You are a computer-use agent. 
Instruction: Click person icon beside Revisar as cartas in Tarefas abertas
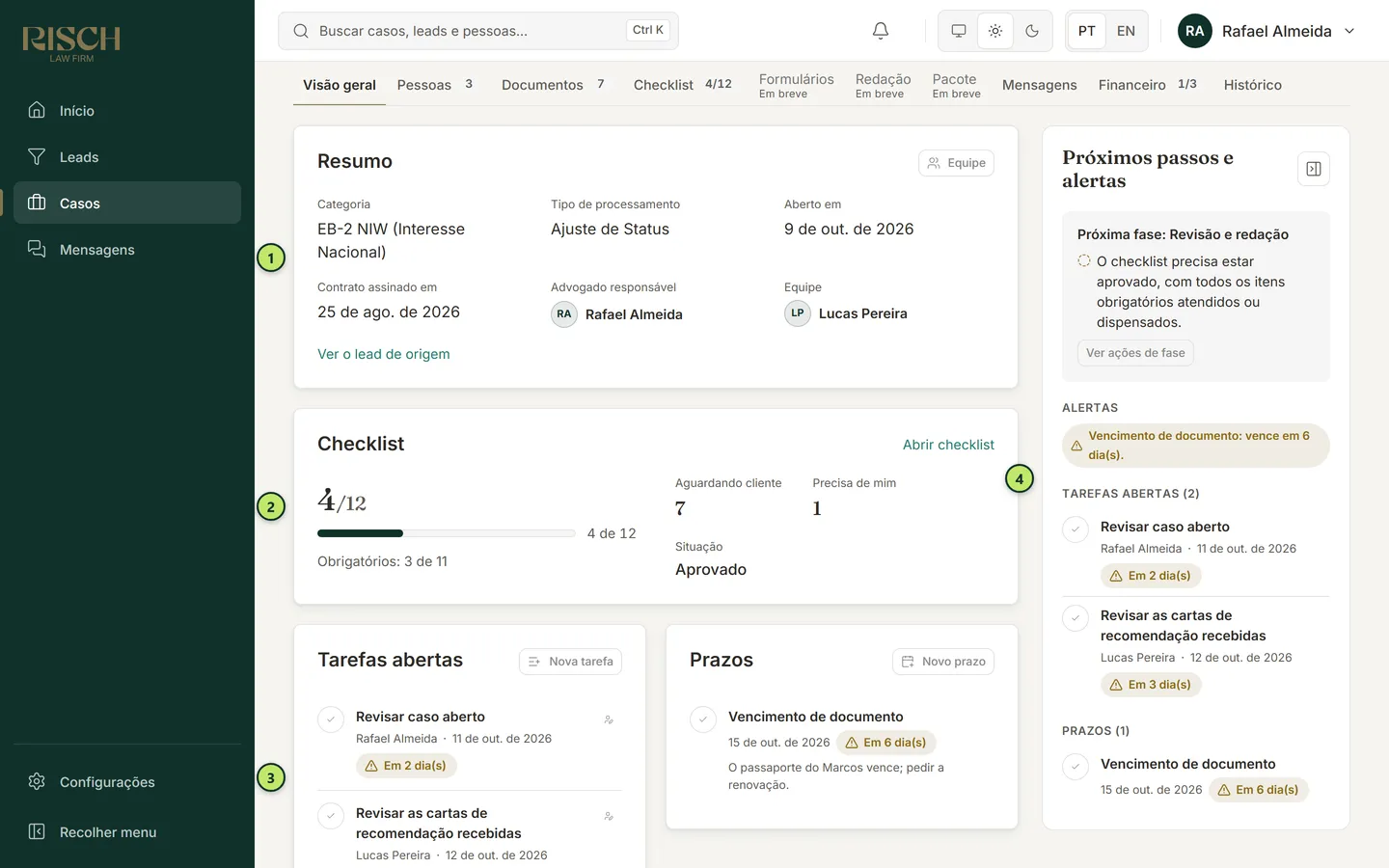[609, 816]
